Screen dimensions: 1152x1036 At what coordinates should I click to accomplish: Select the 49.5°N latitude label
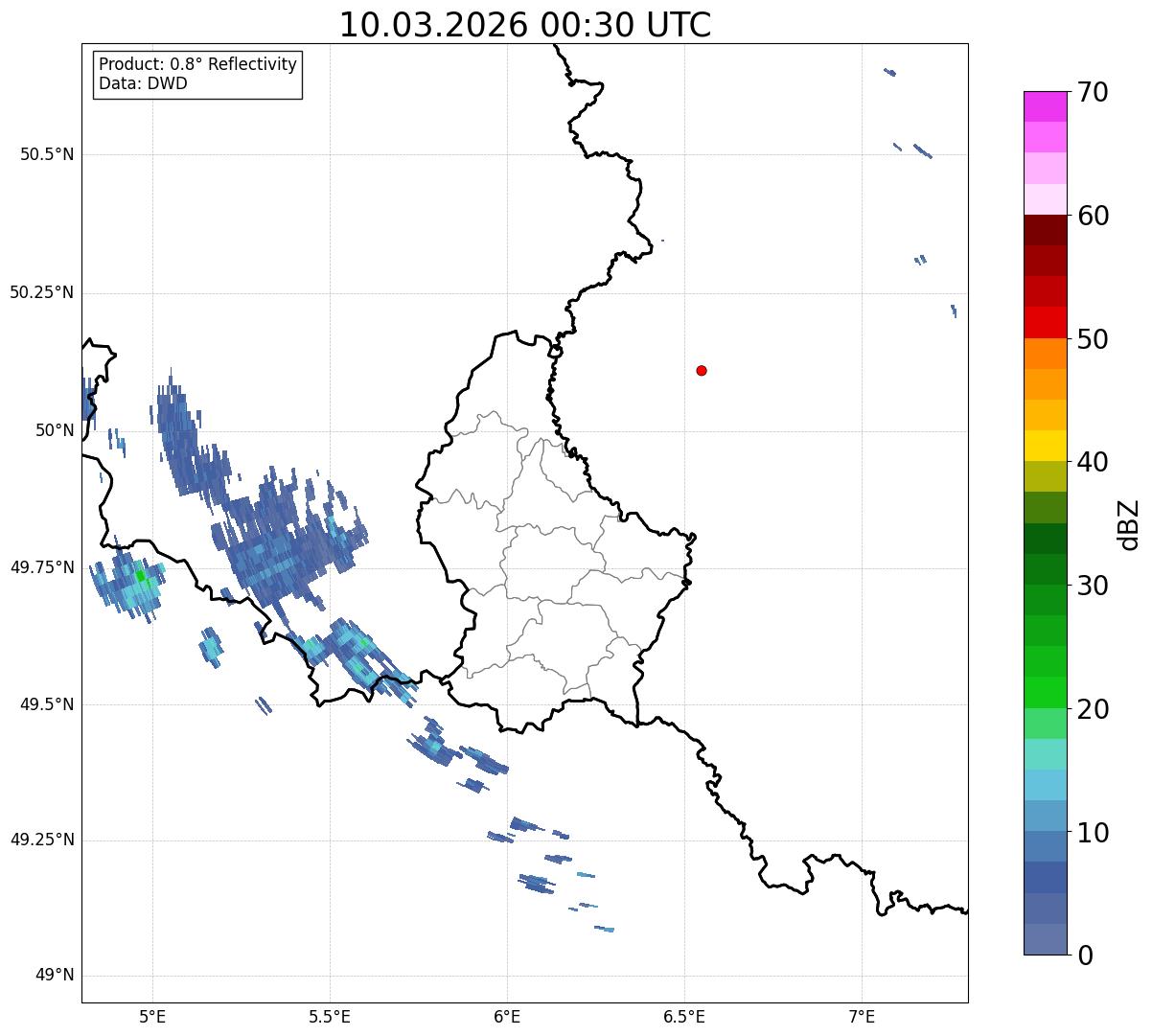coord(47,704)
